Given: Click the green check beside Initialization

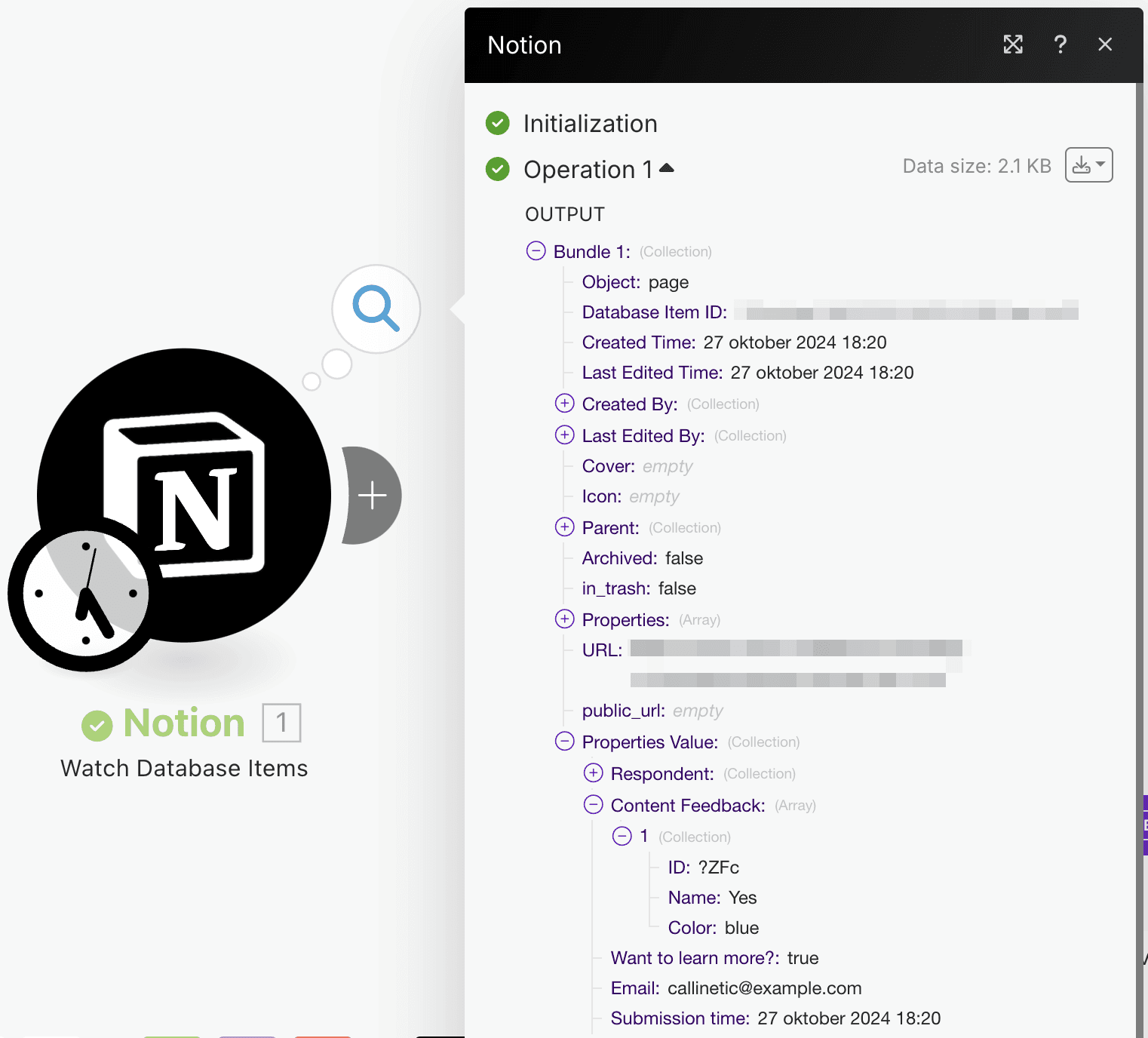Looking at the screenshot, I should point(497,123).
